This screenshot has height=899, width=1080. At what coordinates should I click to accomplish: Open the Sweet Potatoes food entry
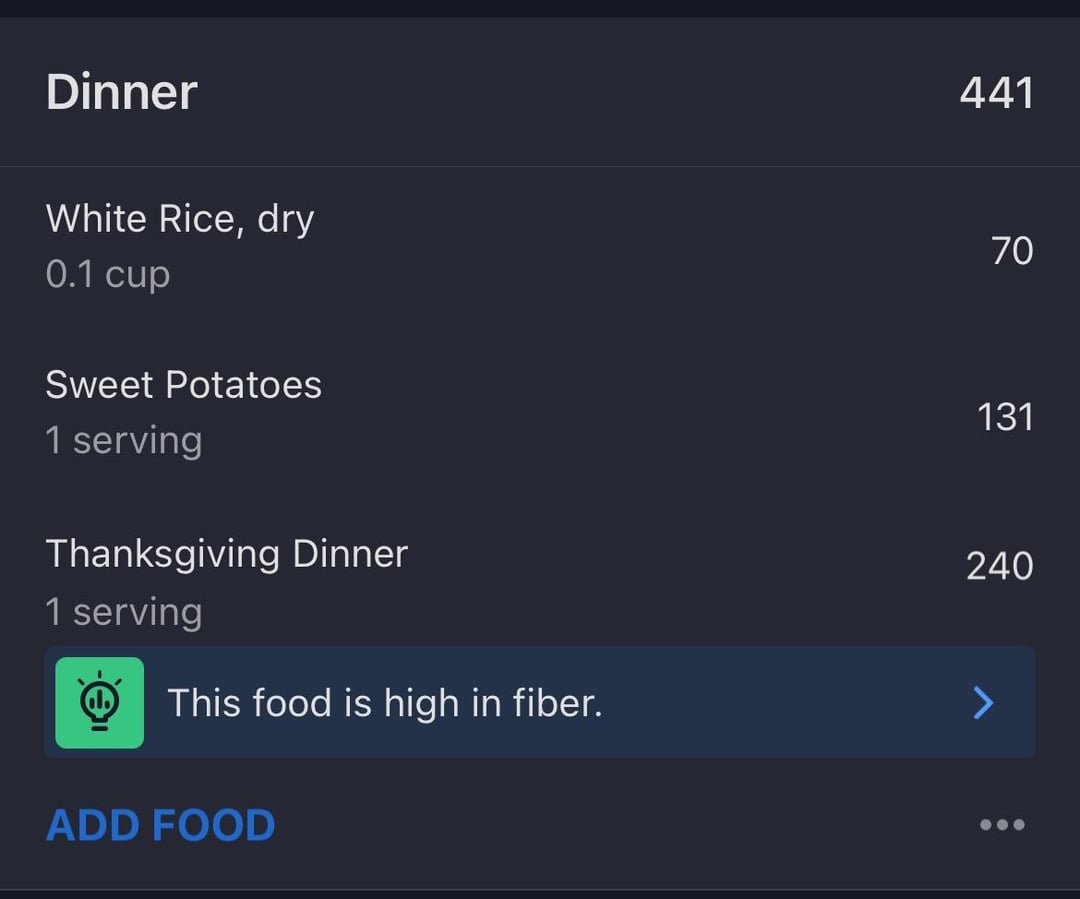[540, 413]
